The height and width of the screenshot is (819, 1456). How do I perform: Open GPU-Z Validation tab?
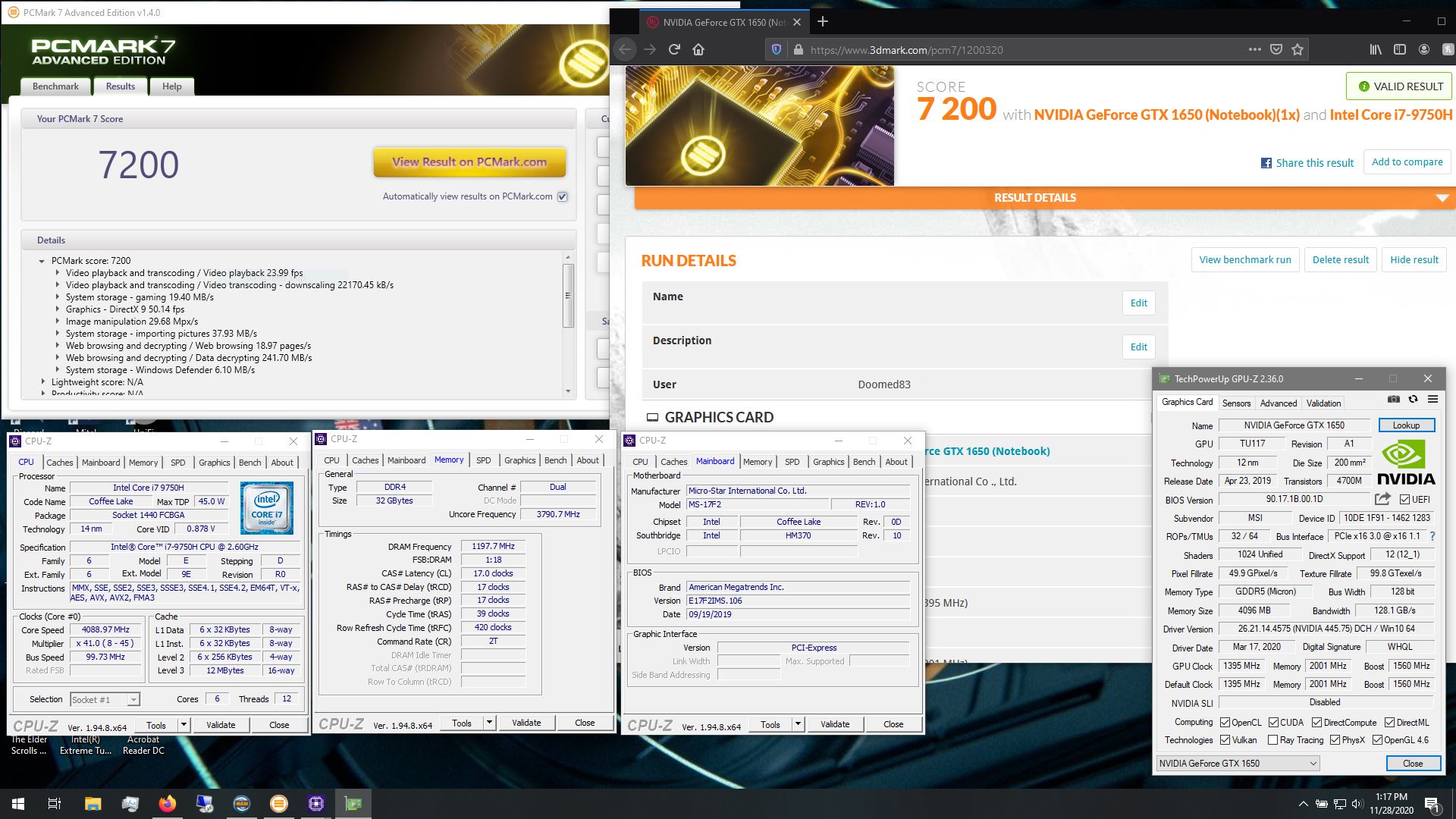click(1323, 403)
